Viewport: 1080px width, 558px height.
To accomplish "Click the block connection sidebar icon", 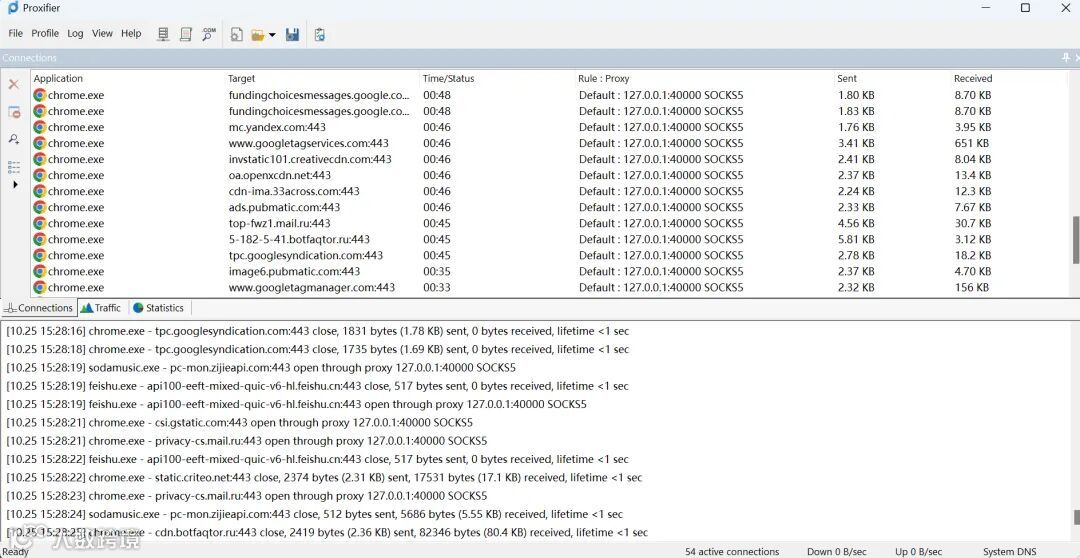I will 14,112.
